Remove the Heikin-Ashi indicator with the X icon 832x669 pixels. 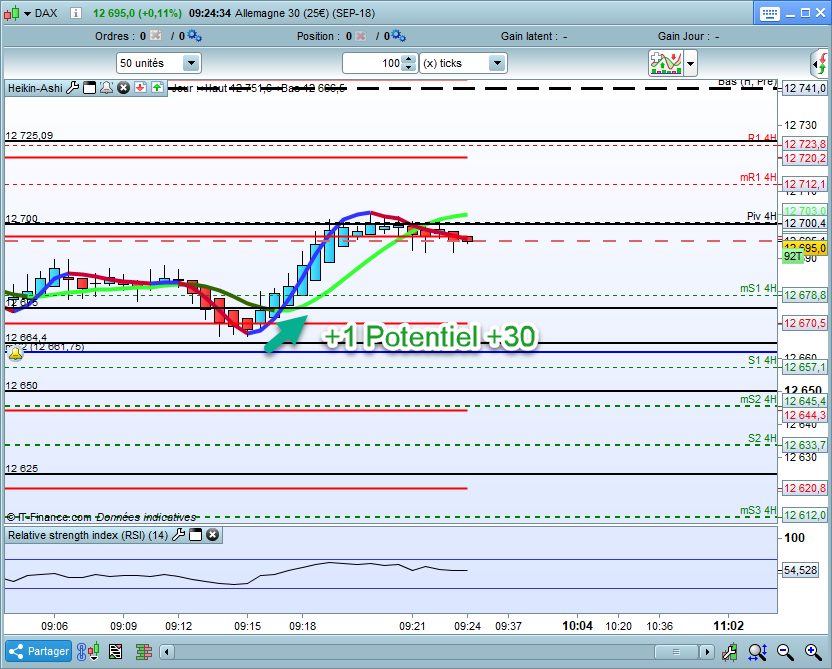[x=123, y=88]
